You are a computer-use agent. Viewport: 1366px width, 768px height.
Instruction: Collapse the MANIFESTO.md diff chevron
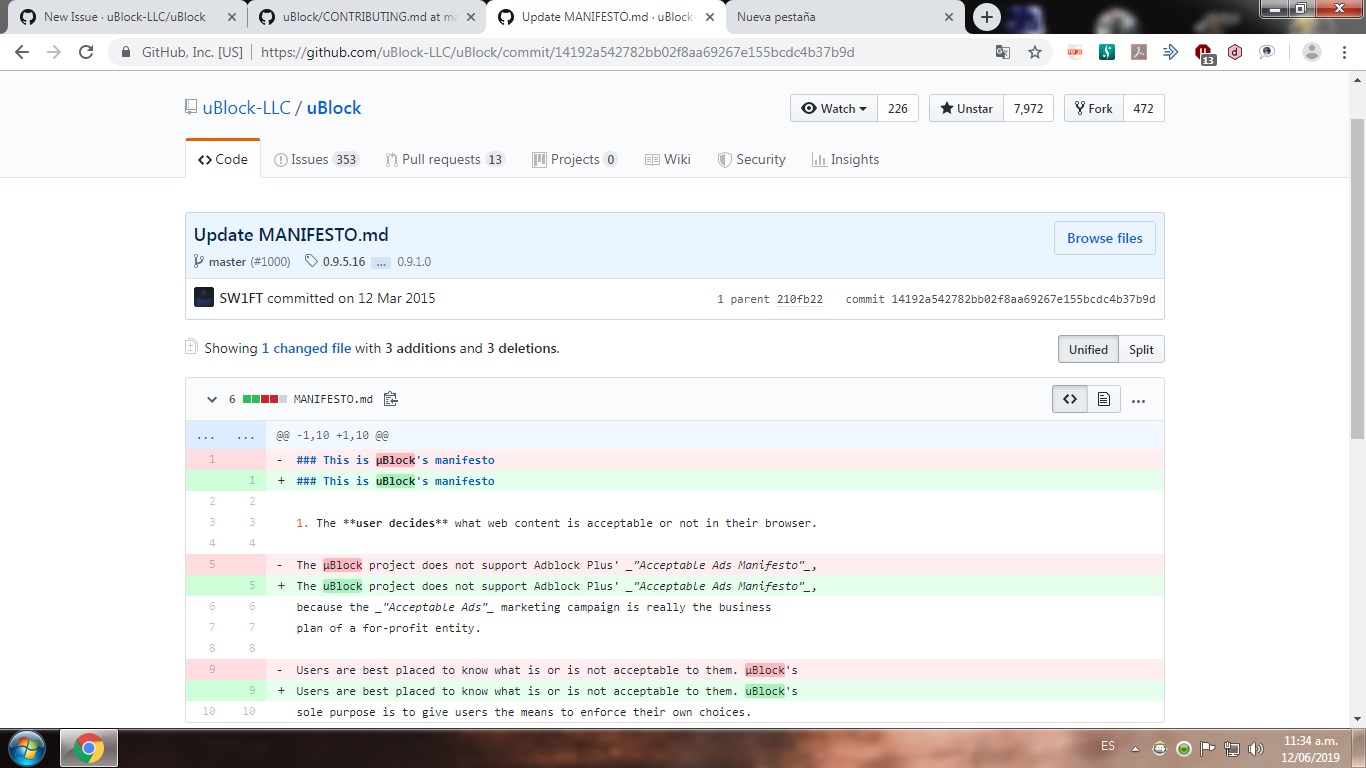211,398
